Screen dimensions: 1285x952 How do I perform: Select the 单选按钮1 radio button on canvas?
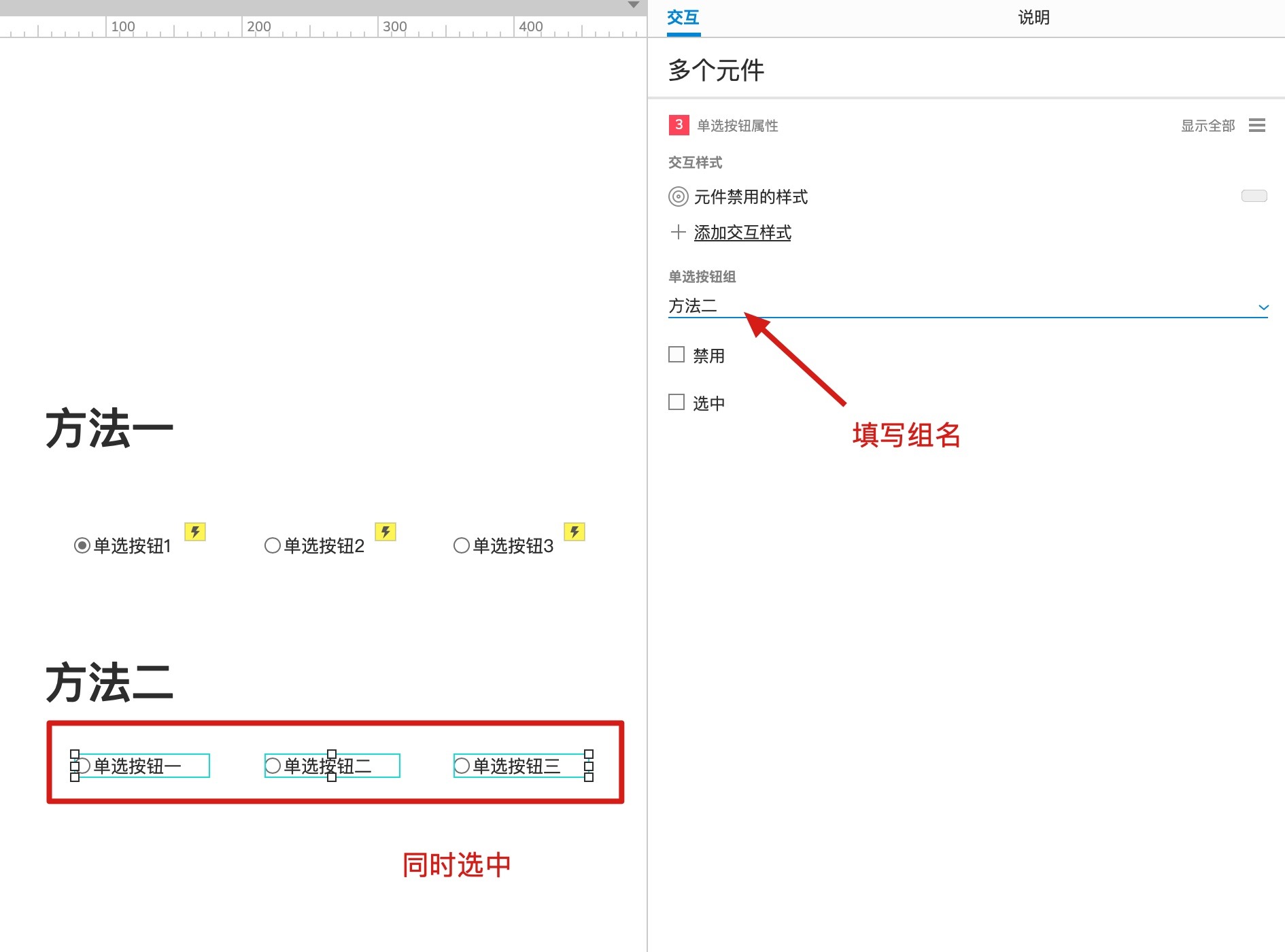pos(82,544)
